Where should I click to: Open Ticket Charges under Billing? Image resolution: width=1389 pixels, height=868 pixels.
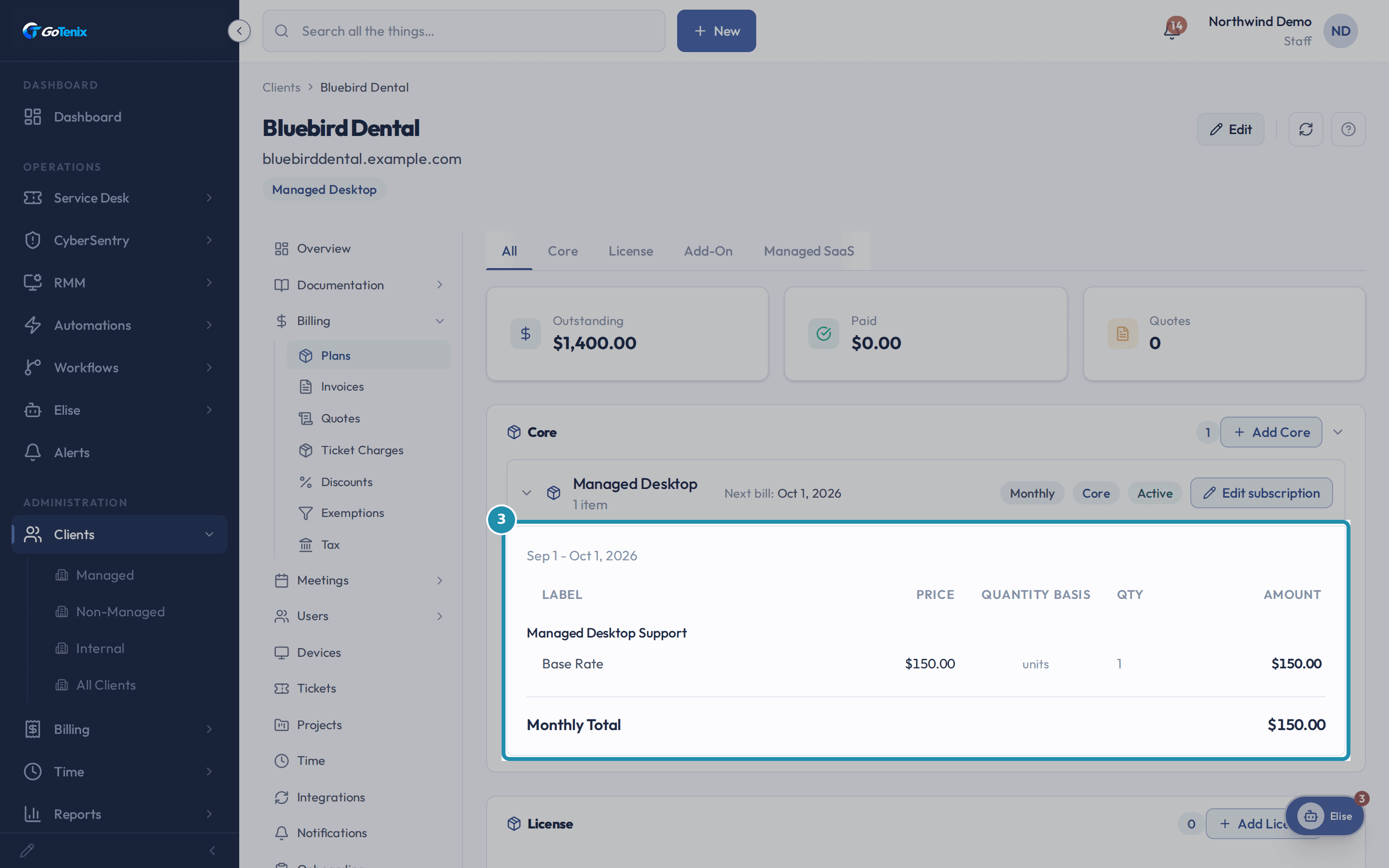[x=368, y=451]
